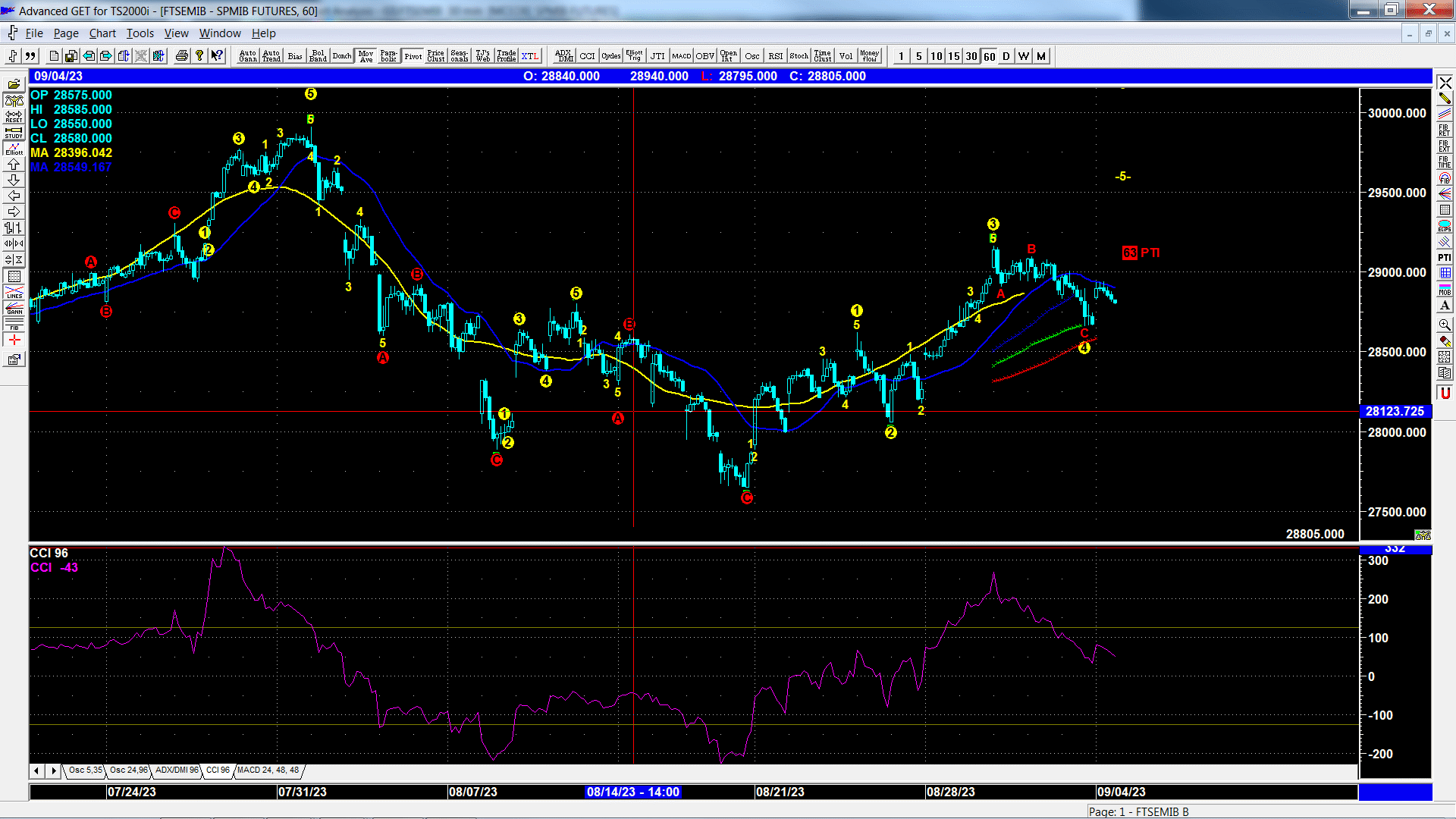
Task: Switch to Monthly (M) timeframe
Action: [x=1041, y=56]
